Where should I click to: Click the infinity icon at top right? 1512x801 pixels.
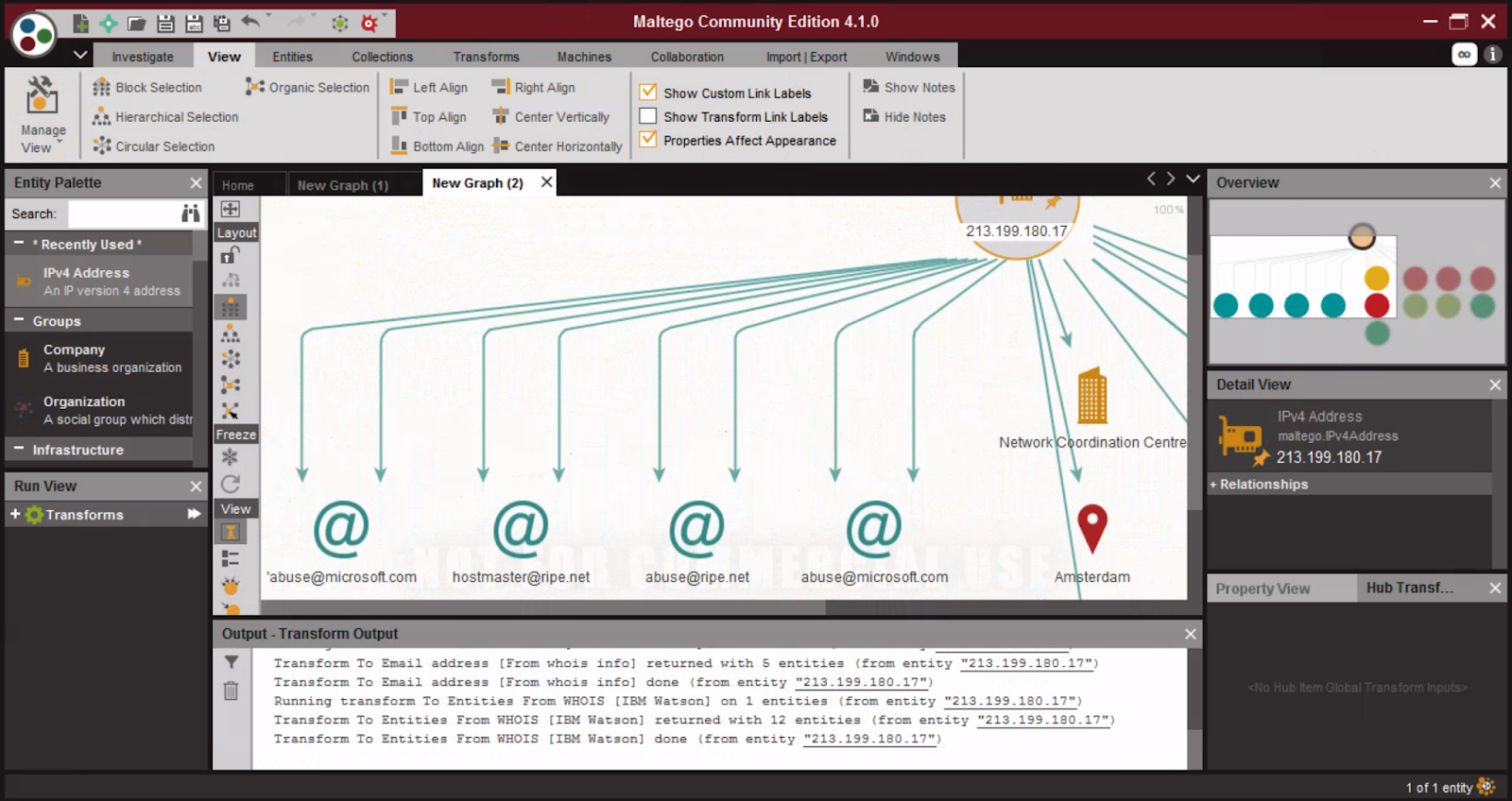1464,55
